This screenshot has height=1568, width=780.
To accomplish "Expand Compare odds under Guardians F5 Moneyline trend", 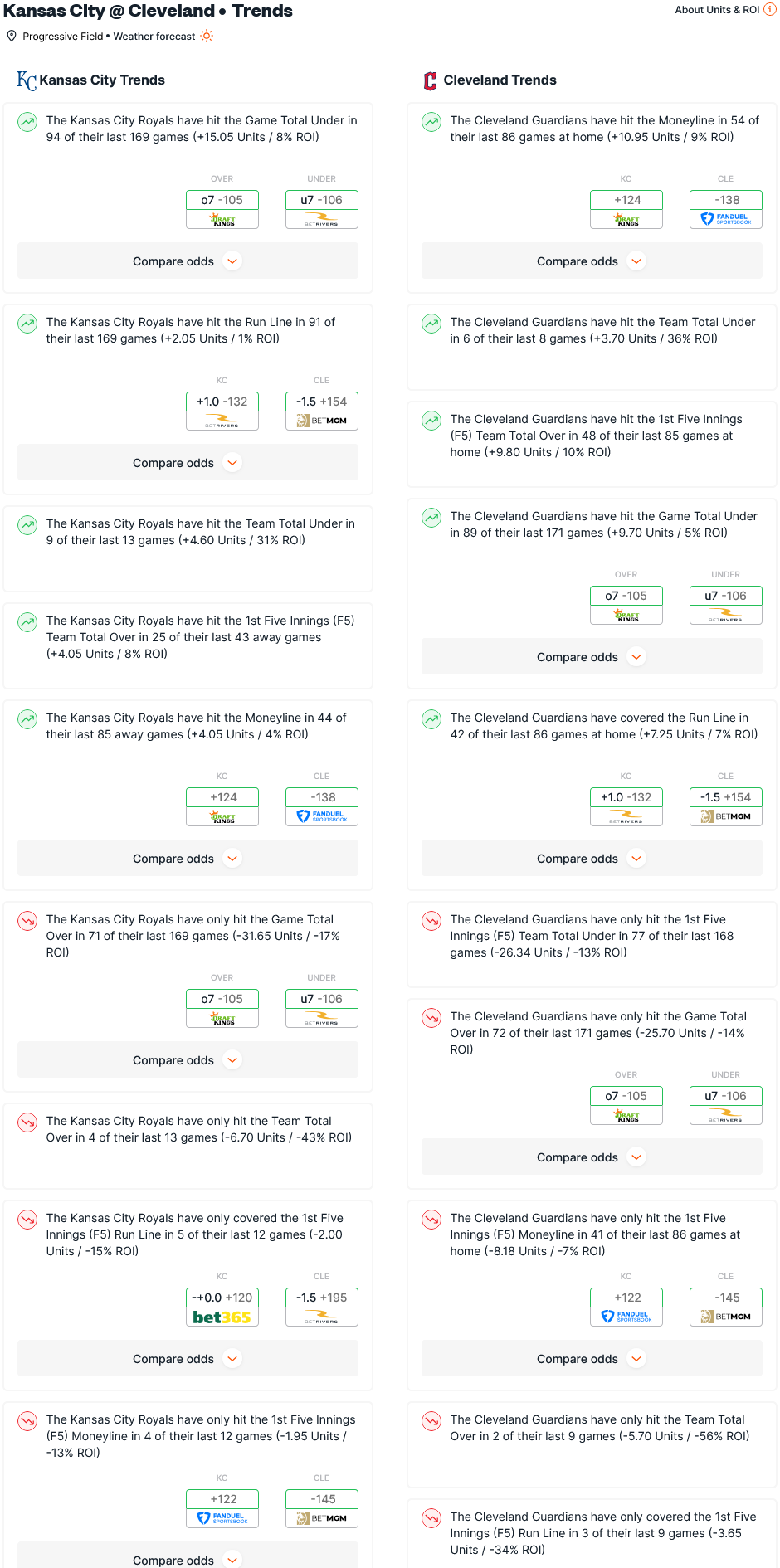I will tap(592, 1359).
